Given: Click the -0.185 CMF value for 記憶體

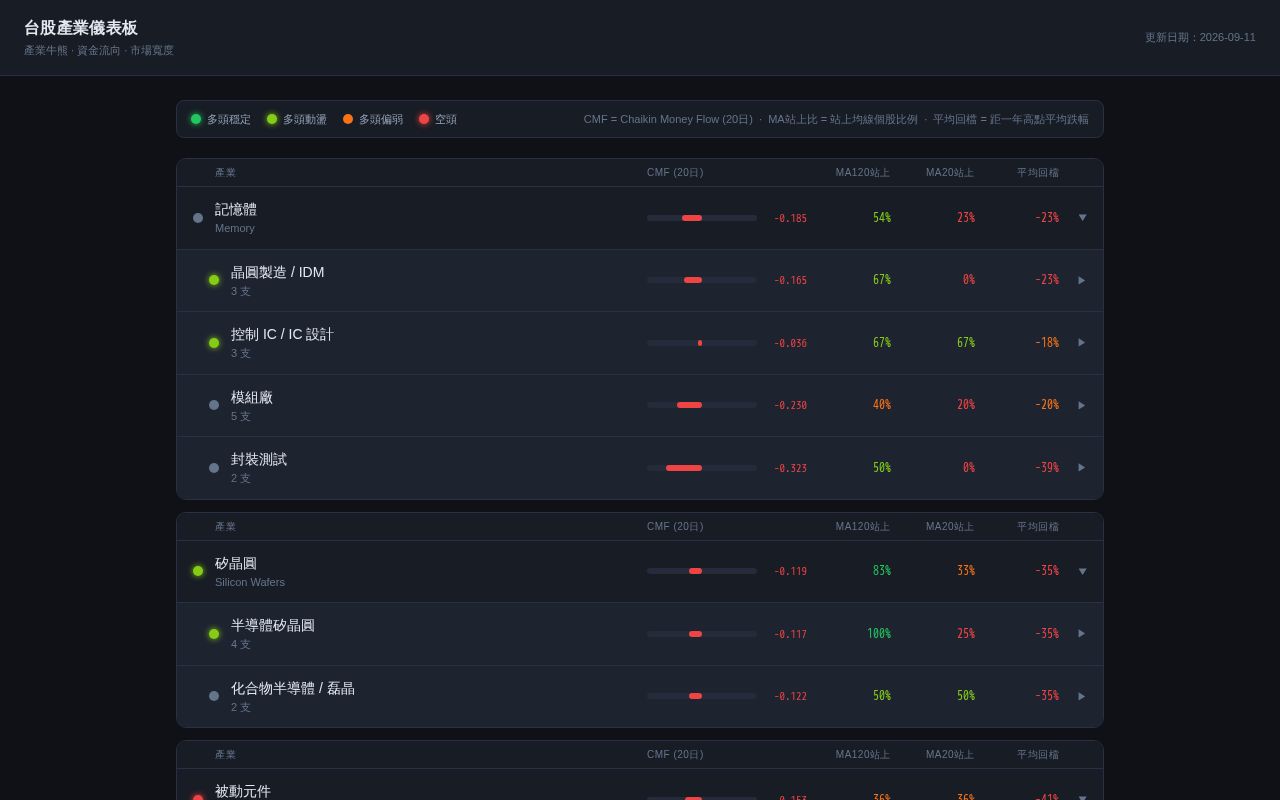Looking at the screenshot, I should (x=790, y=219).
